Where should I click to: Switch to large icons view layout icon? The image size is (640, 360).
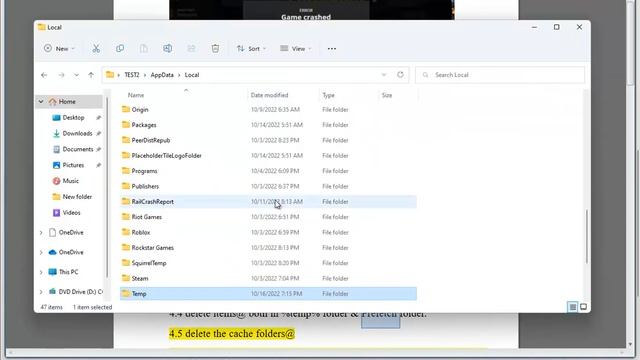pos(584,307)
